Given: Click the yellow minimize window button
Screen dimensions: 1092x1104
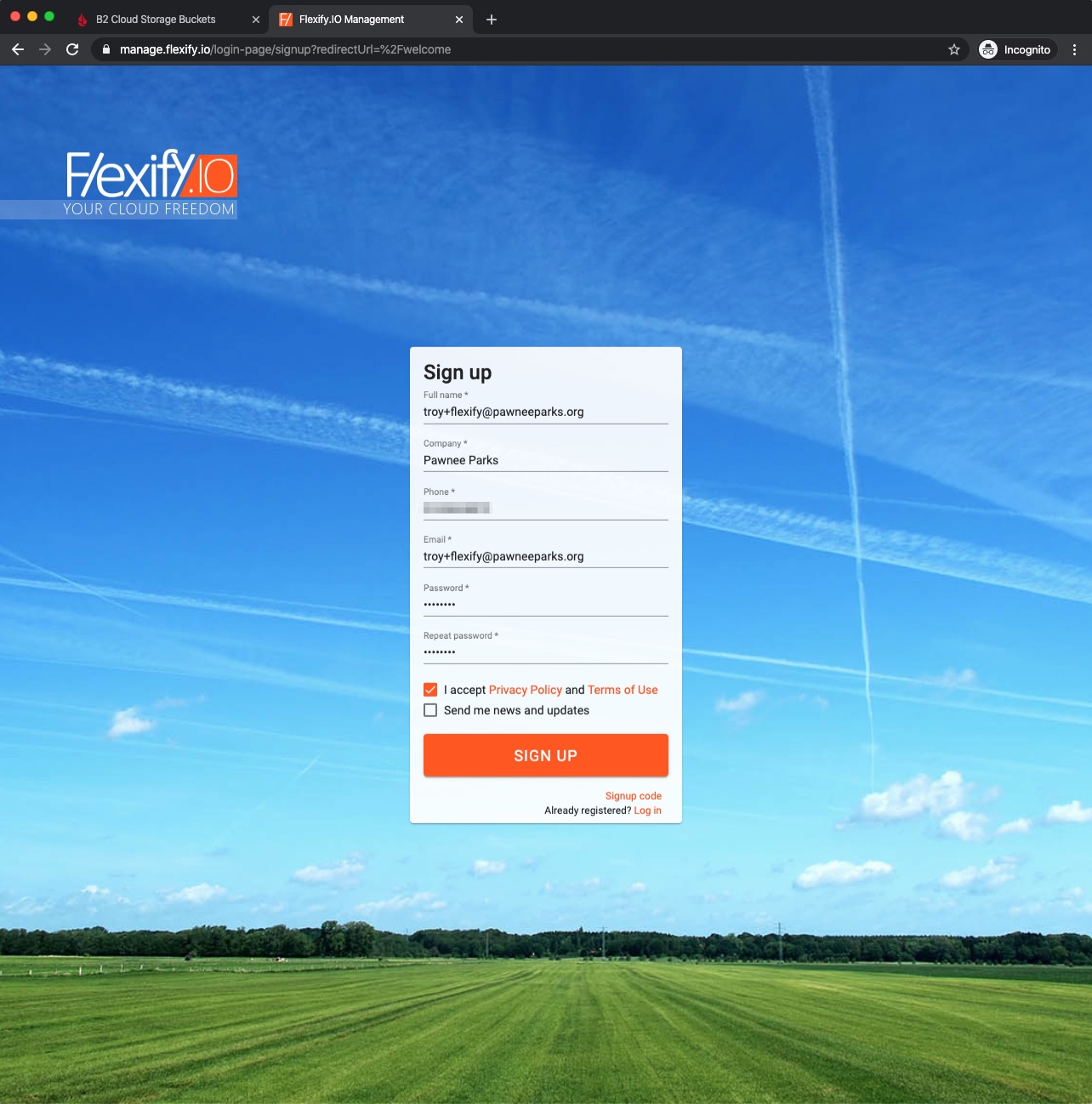Looking at the screenshot, I should [32, 16].
